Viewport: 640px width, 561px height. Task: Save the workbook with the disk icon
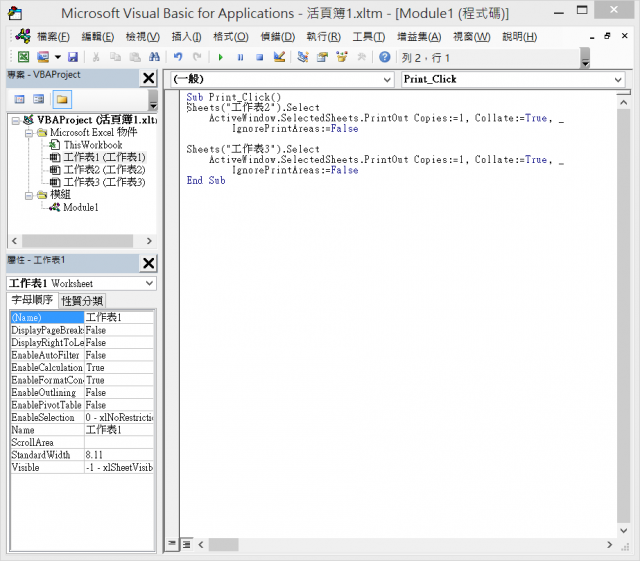pyautogui.click(x=73, y=57)
